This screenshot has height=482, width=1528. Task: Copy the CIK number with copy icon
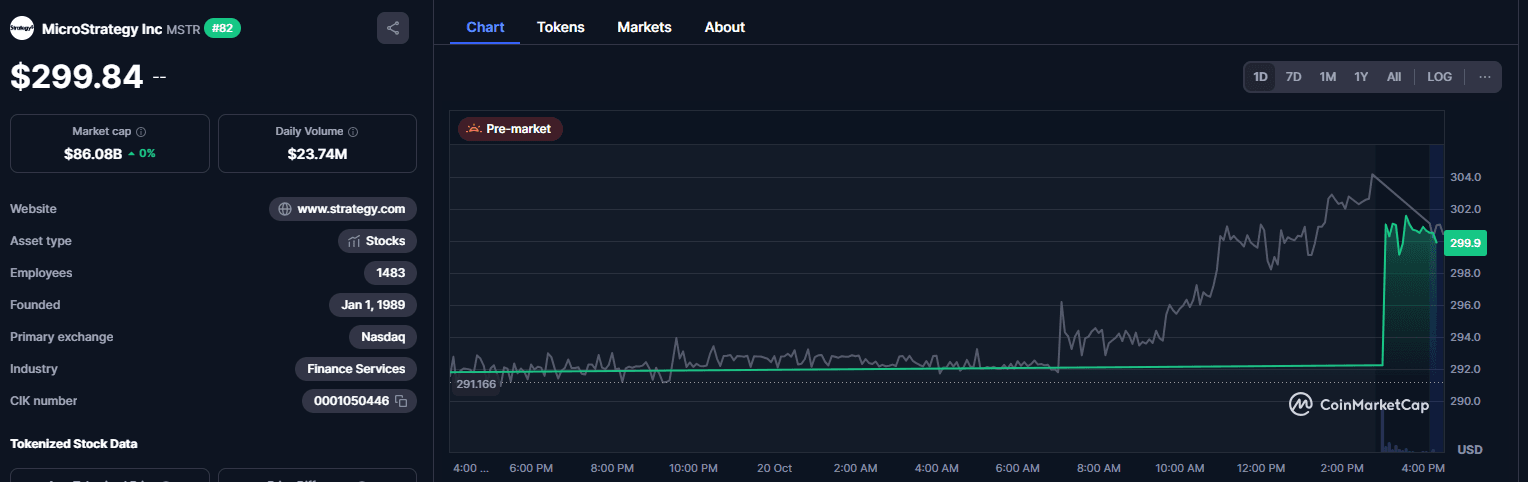(401, 401)
